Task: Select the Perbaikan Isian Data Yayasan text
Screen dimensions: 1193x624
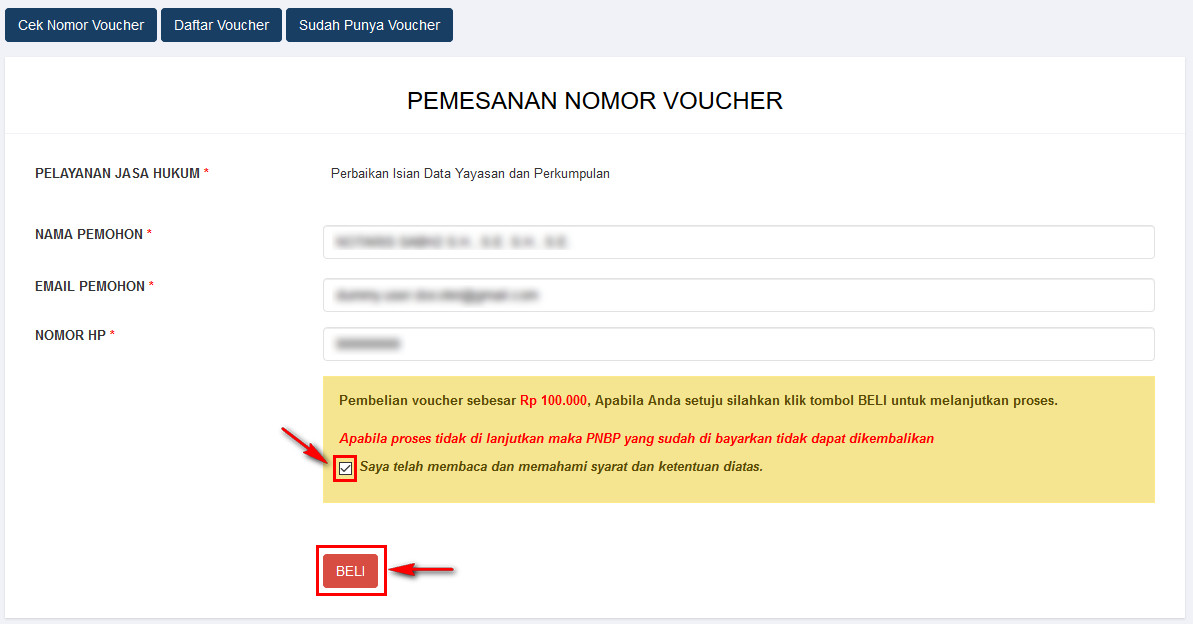Action: pyautogui.click(x=470, y=174)
